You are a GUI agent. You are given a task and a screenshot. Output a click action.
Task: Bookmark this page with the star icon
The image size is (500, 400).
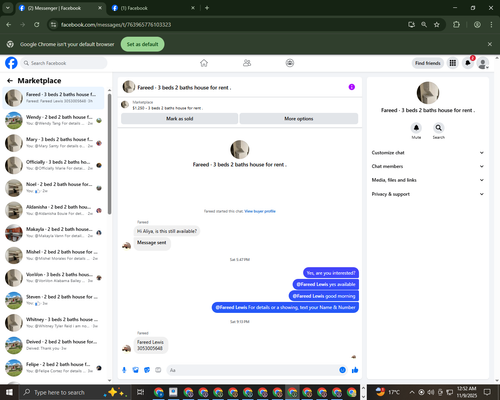coord(437,25)
